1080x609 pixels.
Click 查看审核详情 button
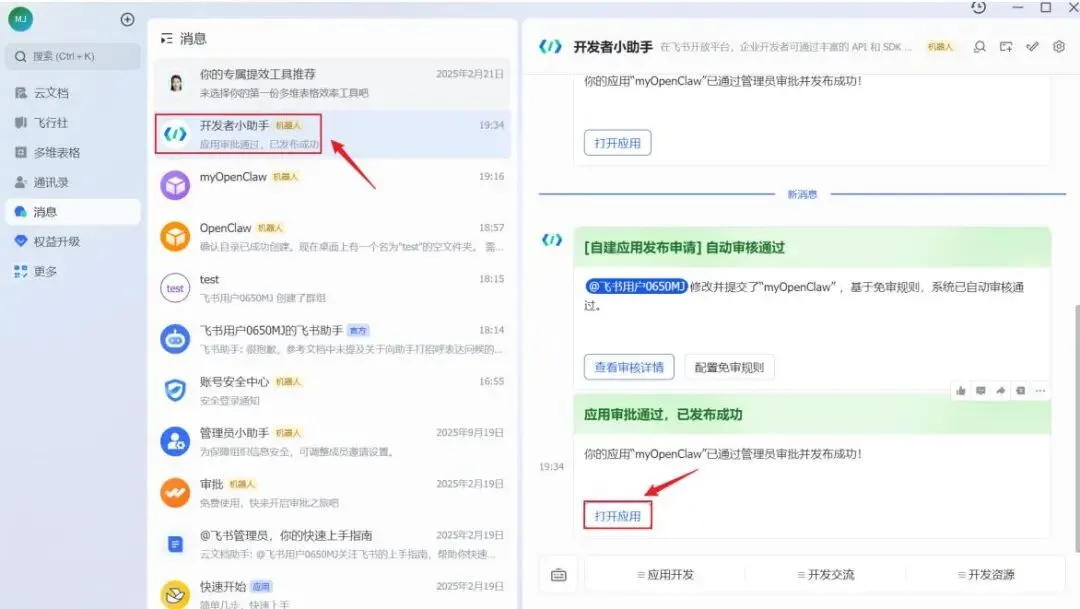click(629, 367)
